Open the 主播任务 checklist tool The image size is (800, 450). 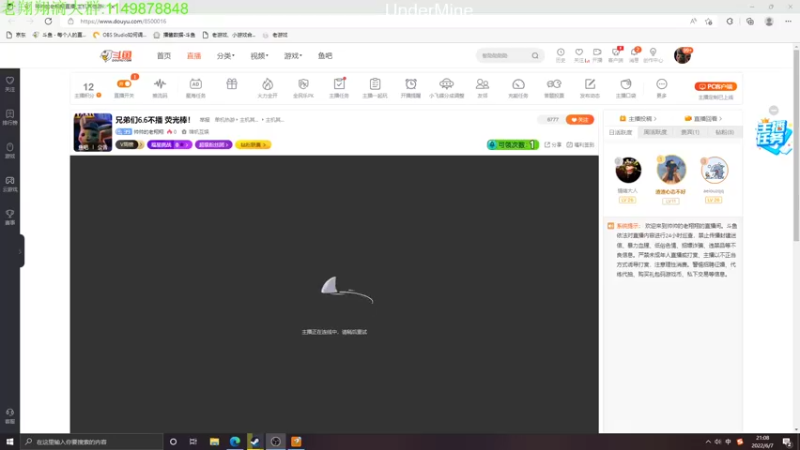click(339, 87)
